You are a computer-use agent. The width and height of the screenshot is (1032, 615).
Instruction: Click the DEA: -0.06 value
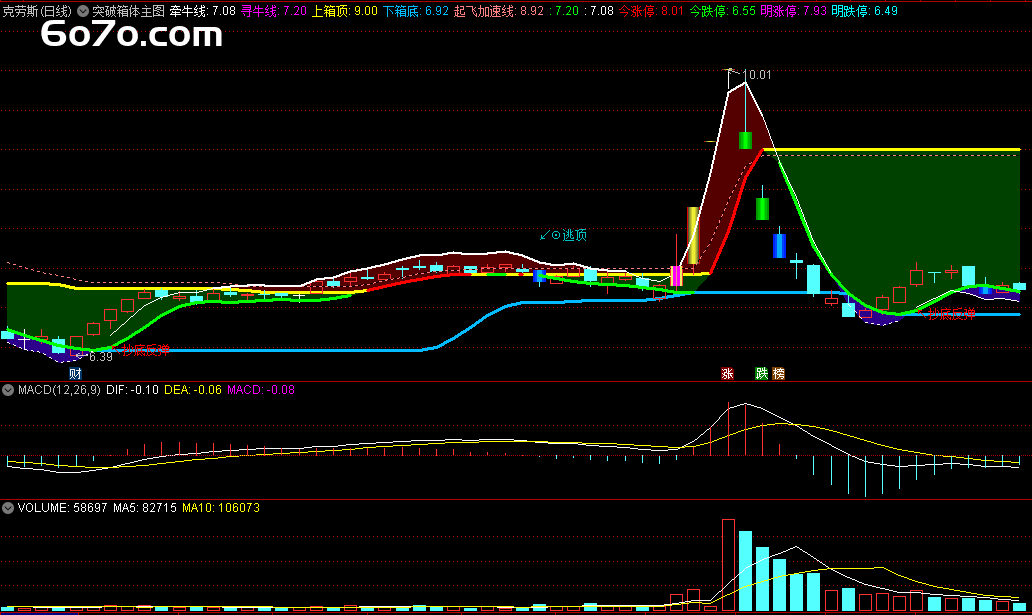(x=193, y=390)
